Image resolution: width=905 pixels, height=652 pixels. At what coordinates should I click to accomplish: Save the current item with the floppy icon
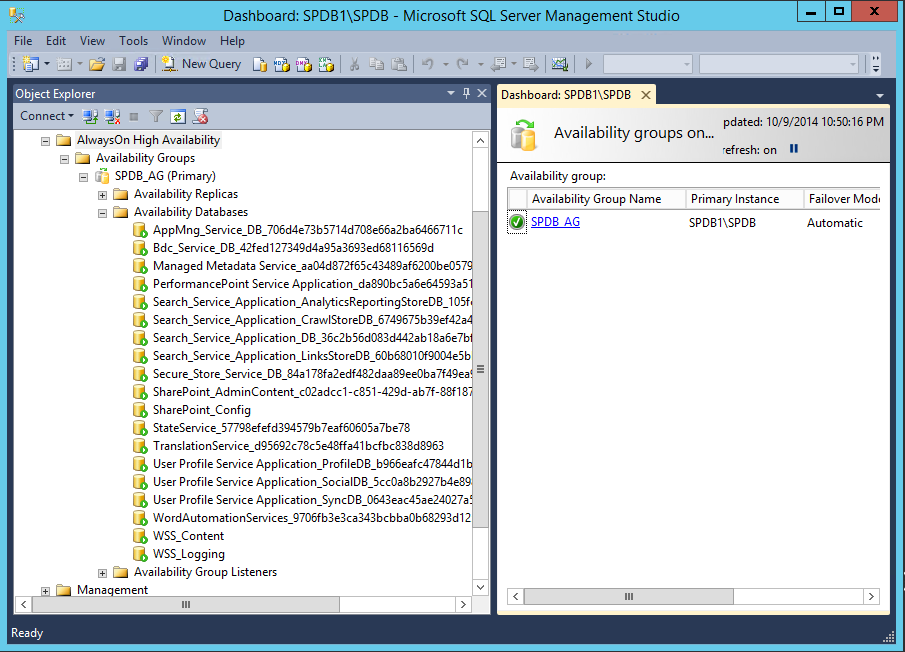[119, 64]
